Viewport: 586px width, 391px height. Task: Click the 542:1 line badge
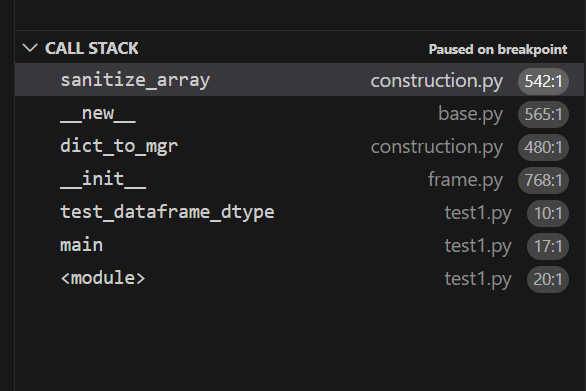click(x=543, y=81)
